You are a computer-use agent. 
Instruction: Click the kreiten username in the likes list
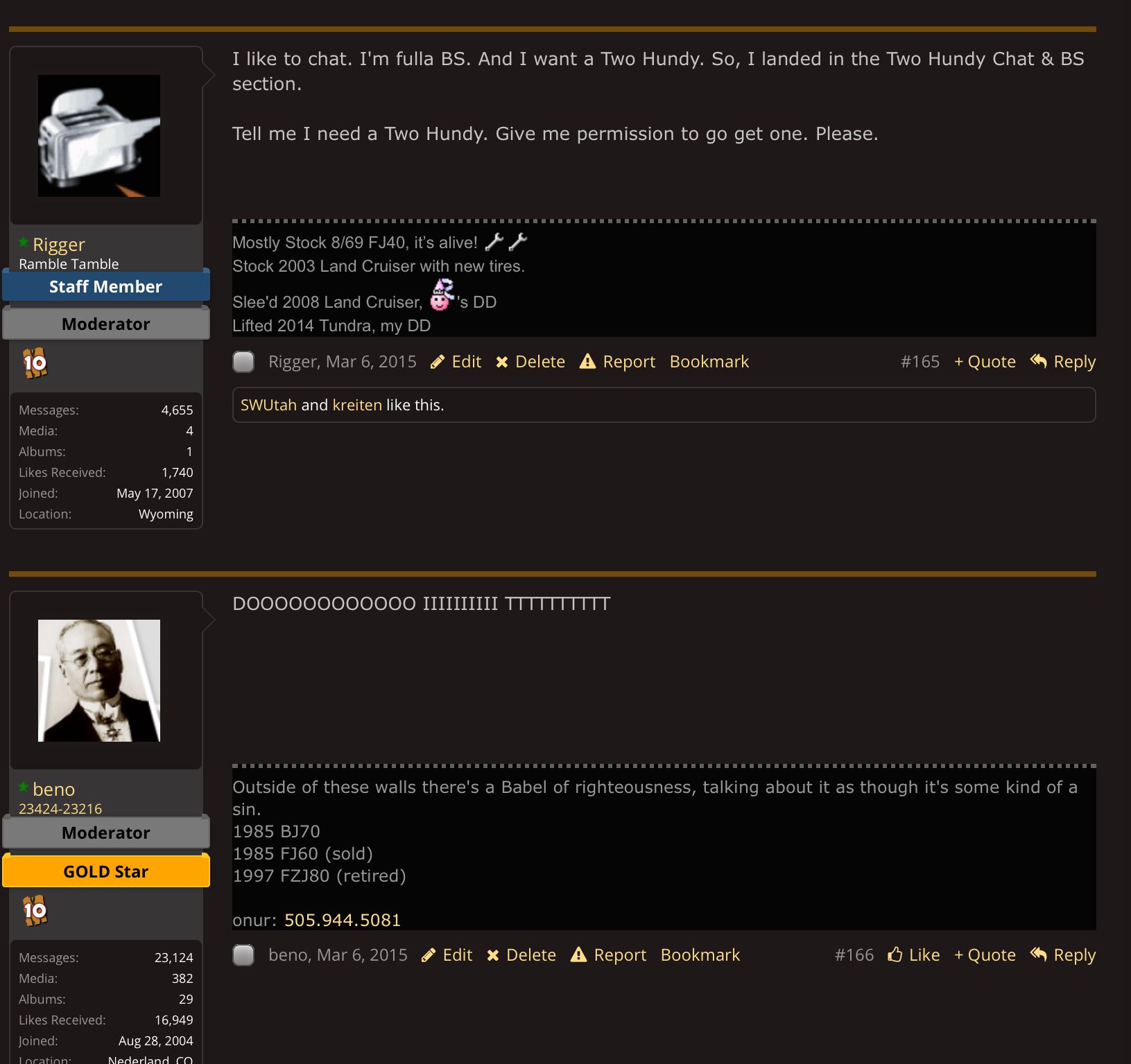coord(357,405)
